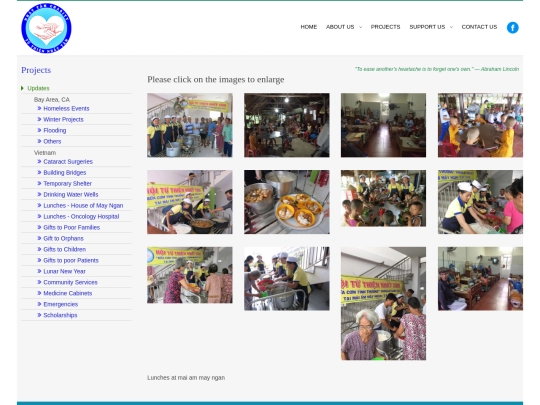Viewport: 540px width, 405px height.
Task: Open the Winter Projects link
Action: tap(63, 120)
